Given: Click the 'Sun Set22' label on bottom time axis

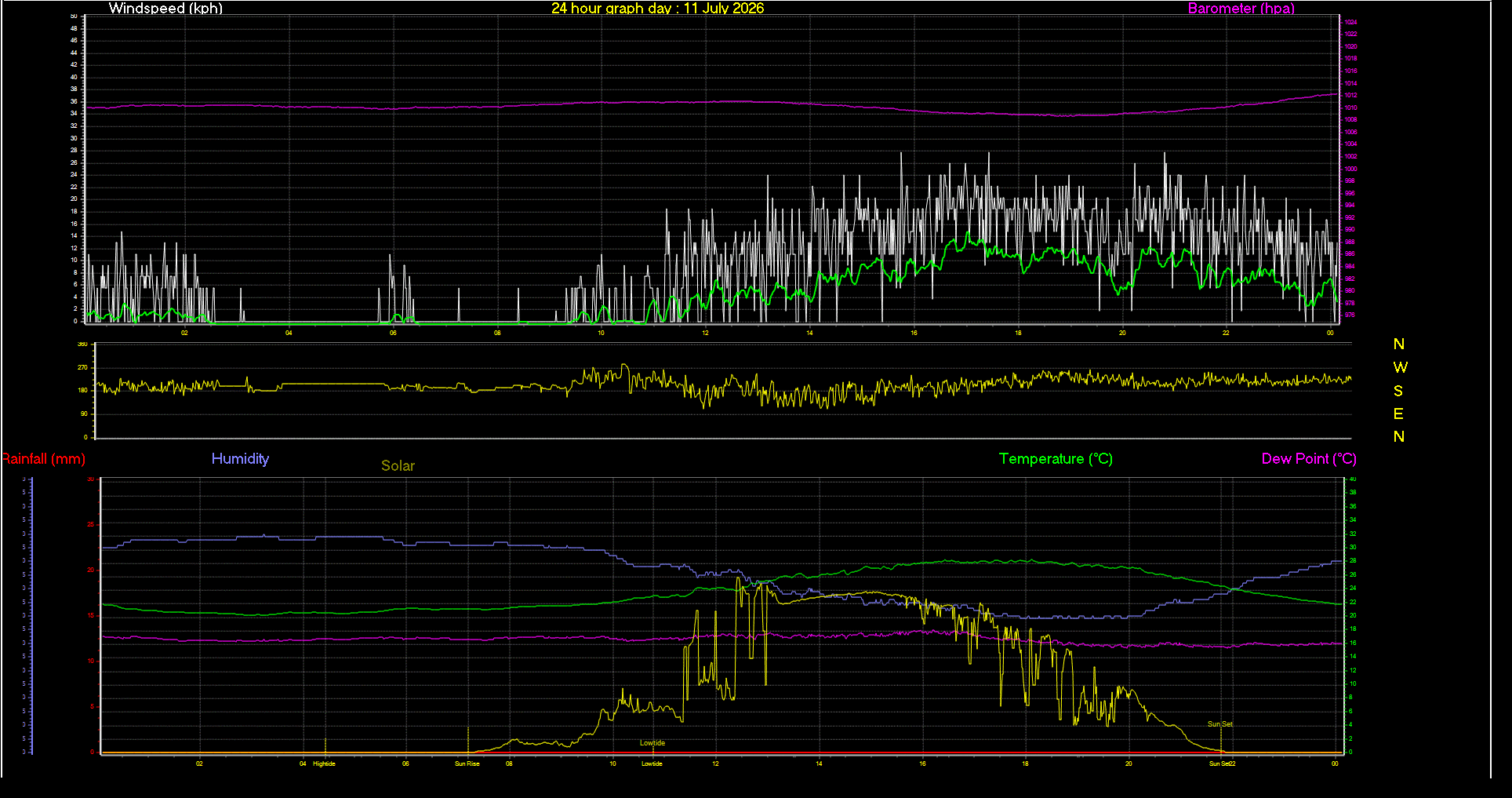Looking at the screenshot, I should click(x=1222, y=763).
